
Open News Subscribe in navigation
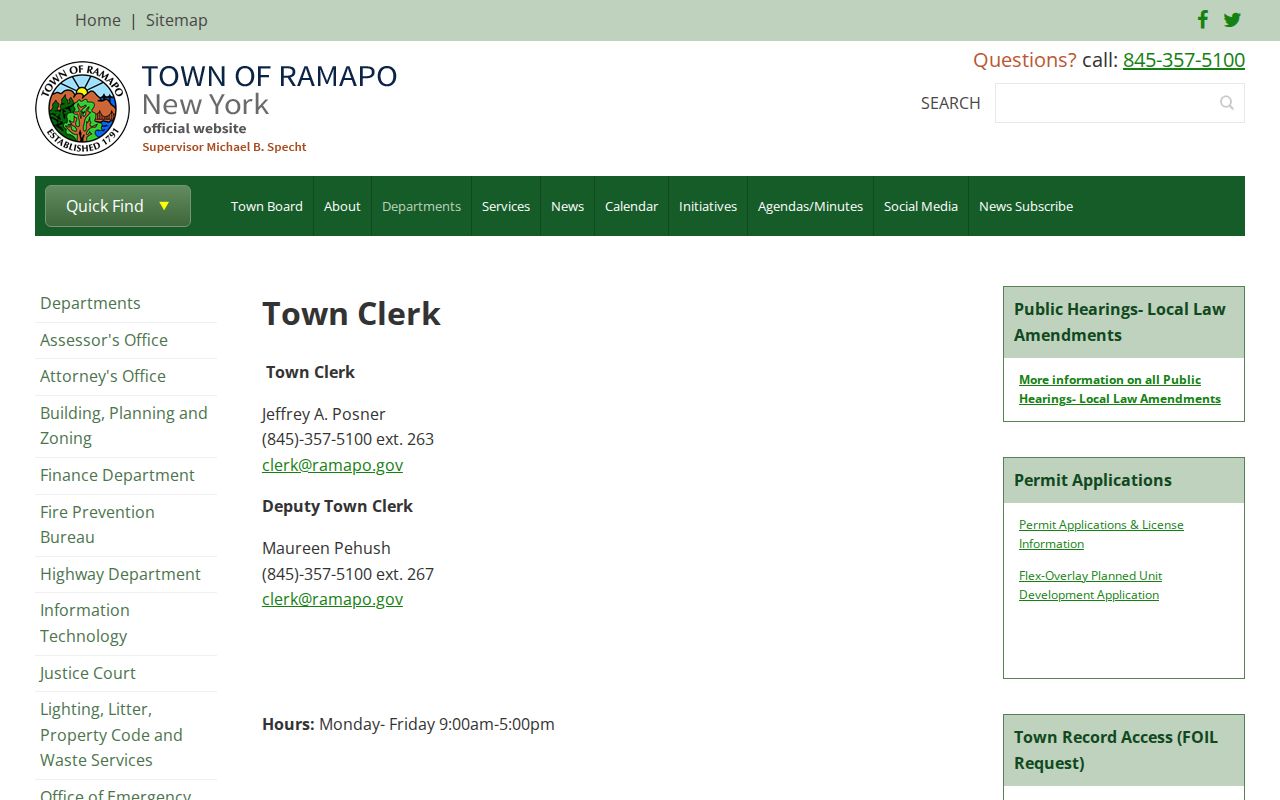click(1026, 206)
